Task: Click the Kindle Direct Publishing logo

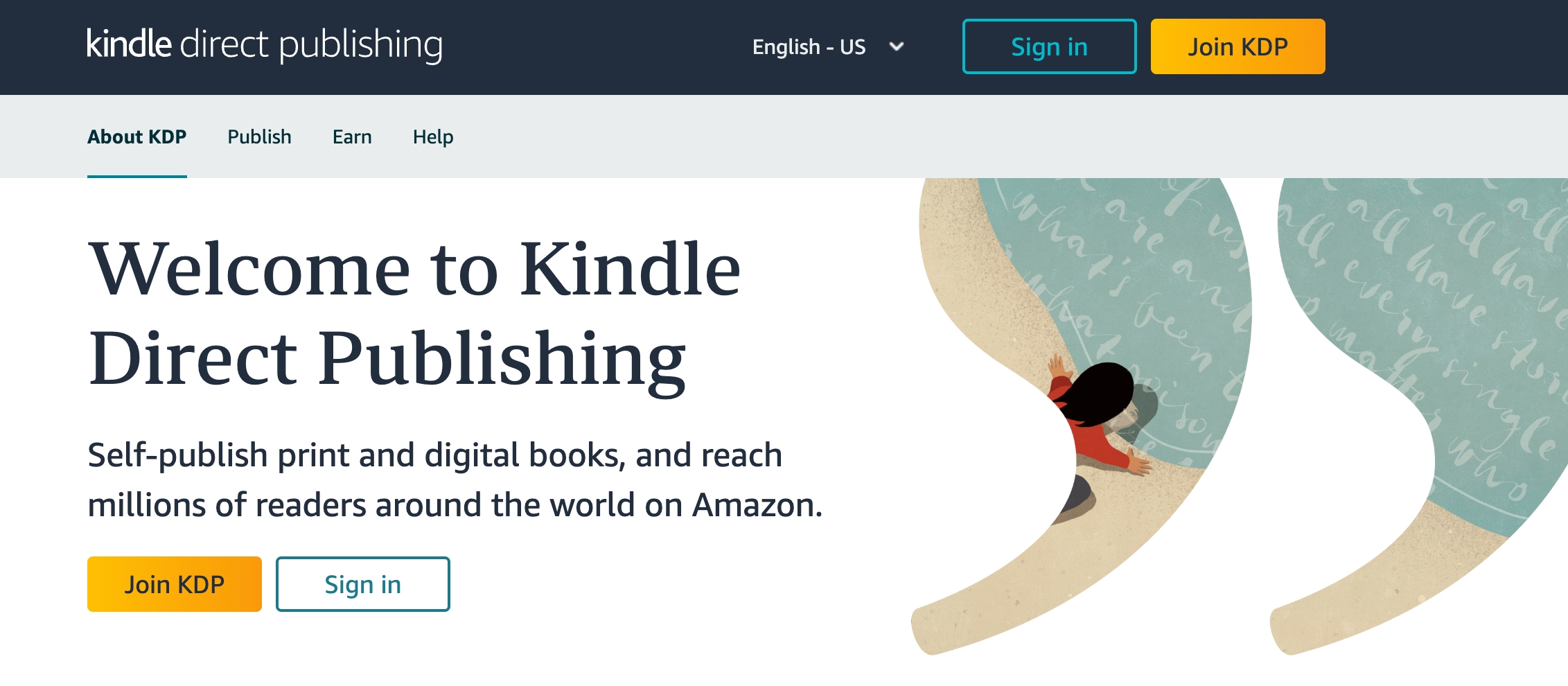Action: tap(265, 45)
